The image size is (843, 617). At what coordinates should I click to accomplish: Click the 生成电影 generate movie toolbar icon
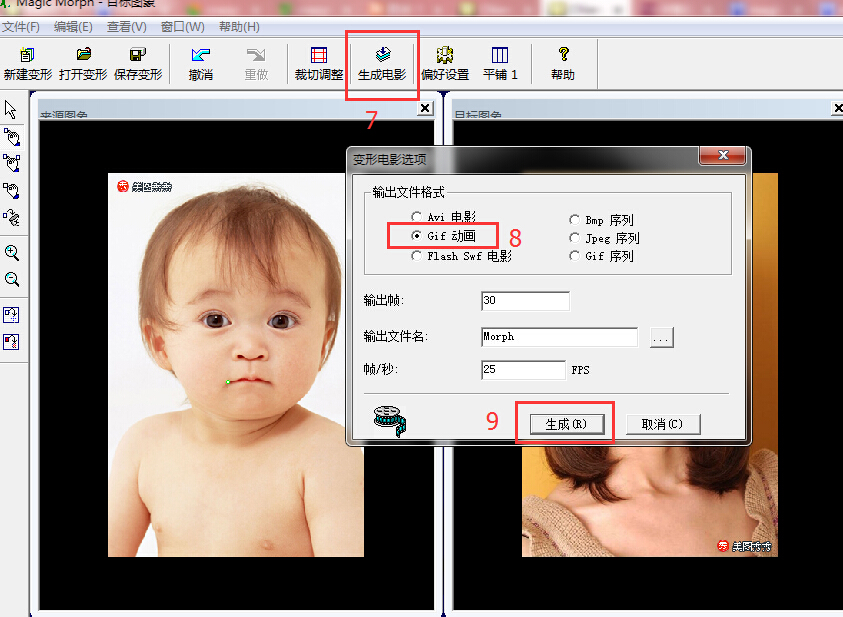[x=382, y=64]
